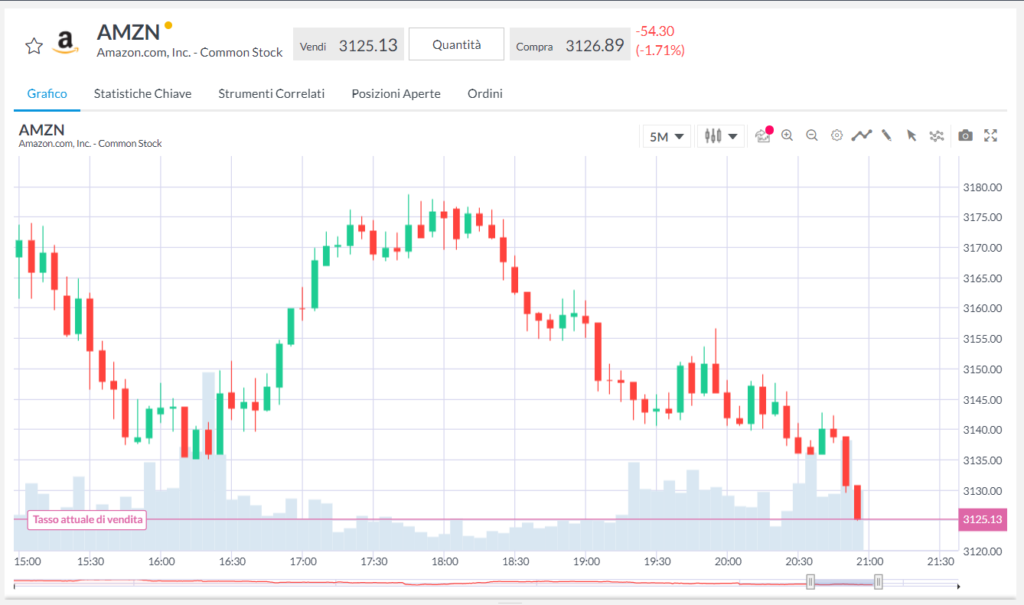Open the Strumenti Correlati tab
The width and height of the screenshot is (1024, 605).
[x=271, y=93]
